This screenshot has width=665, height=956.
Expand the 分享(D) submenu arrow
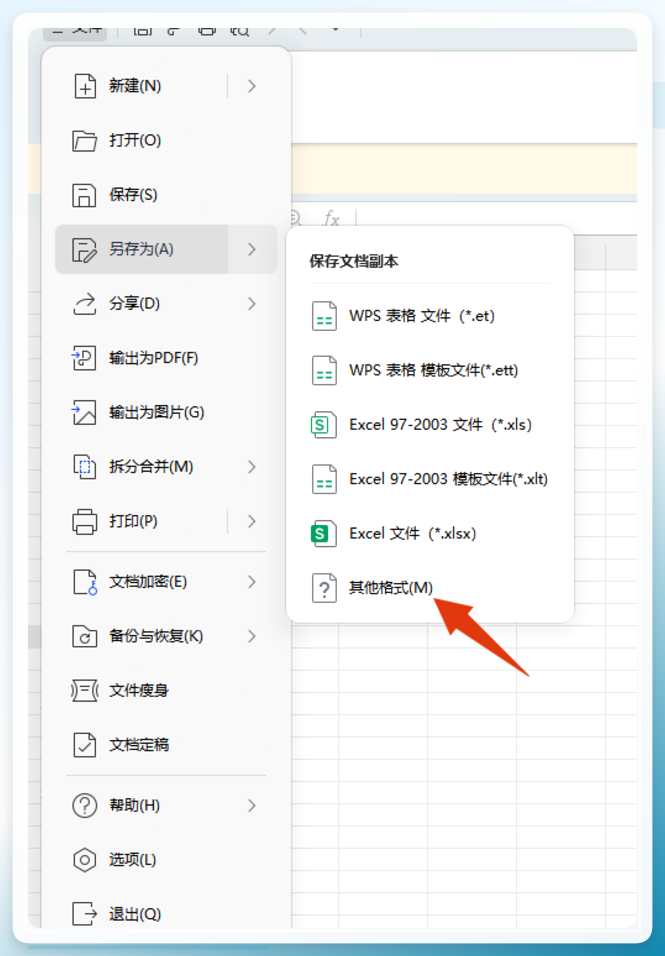(252, 304)
